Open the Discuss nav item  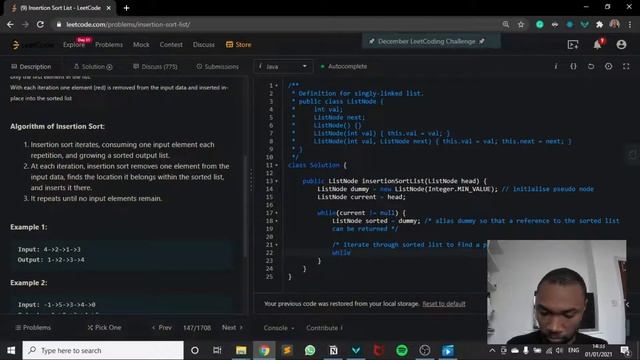pyautogui.click(x=204, y=44)
